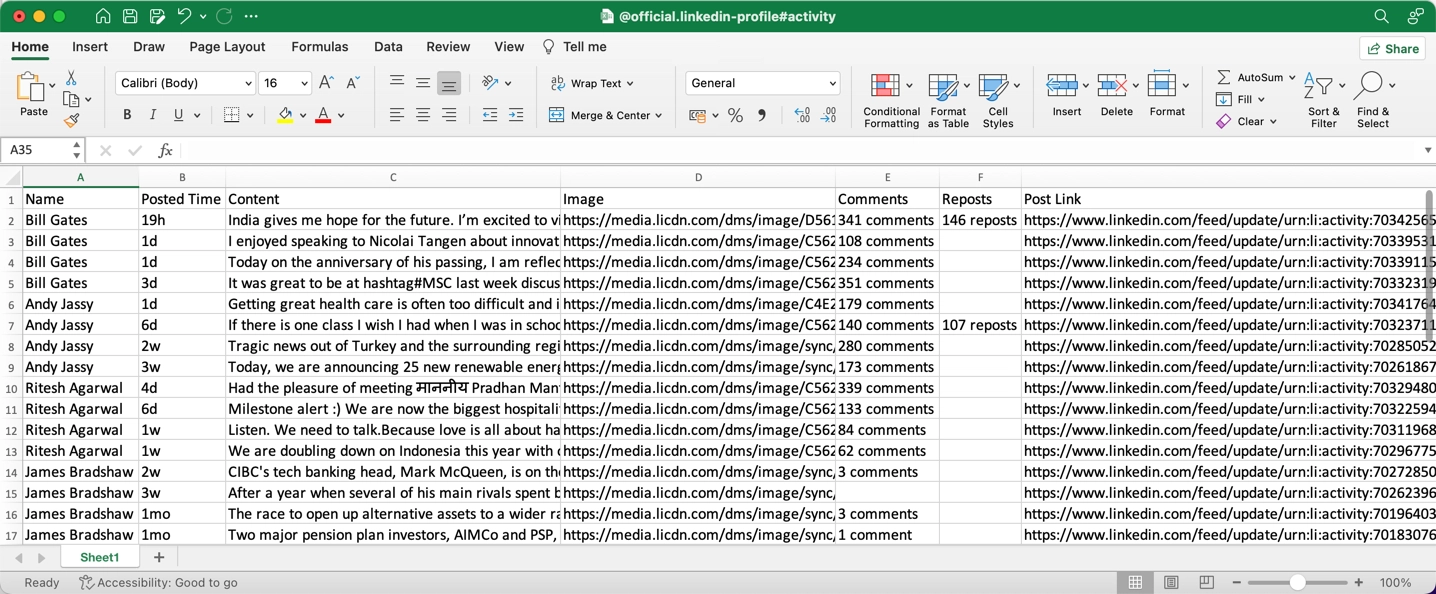Expand the Merge & Center dropdown arrow
Screen dimensions: 1436x594
pyautogui.click(x=658, y=116)
